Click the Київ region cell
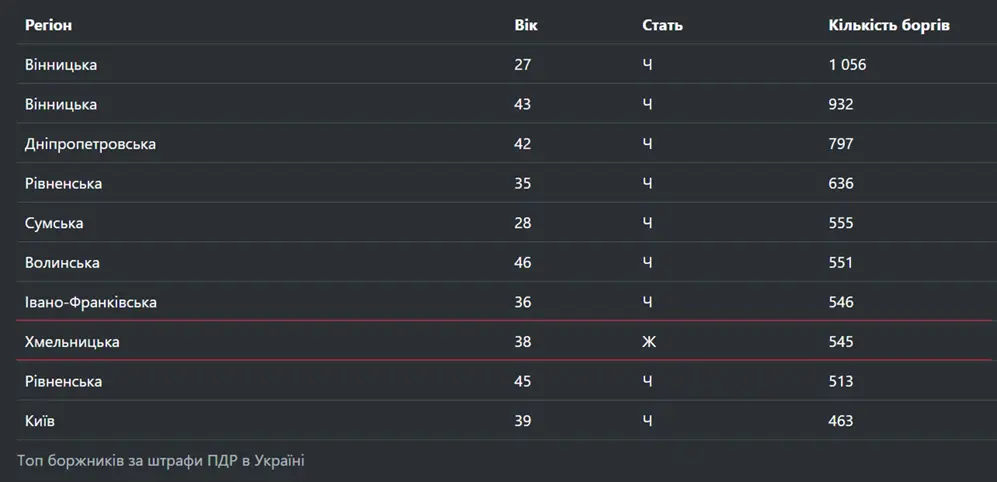 point(40,421)
